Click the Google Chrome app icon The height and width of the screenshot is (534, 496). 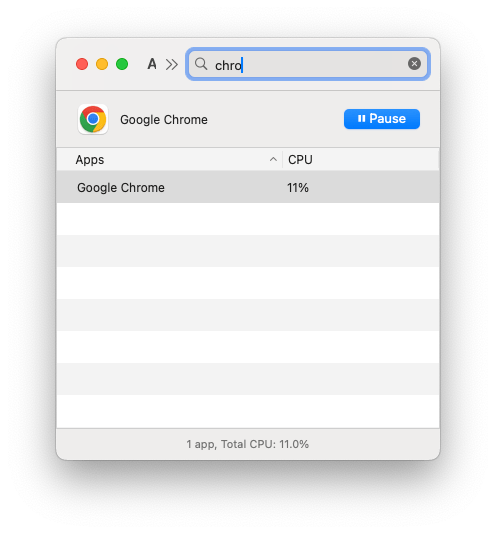coord(93,119)
